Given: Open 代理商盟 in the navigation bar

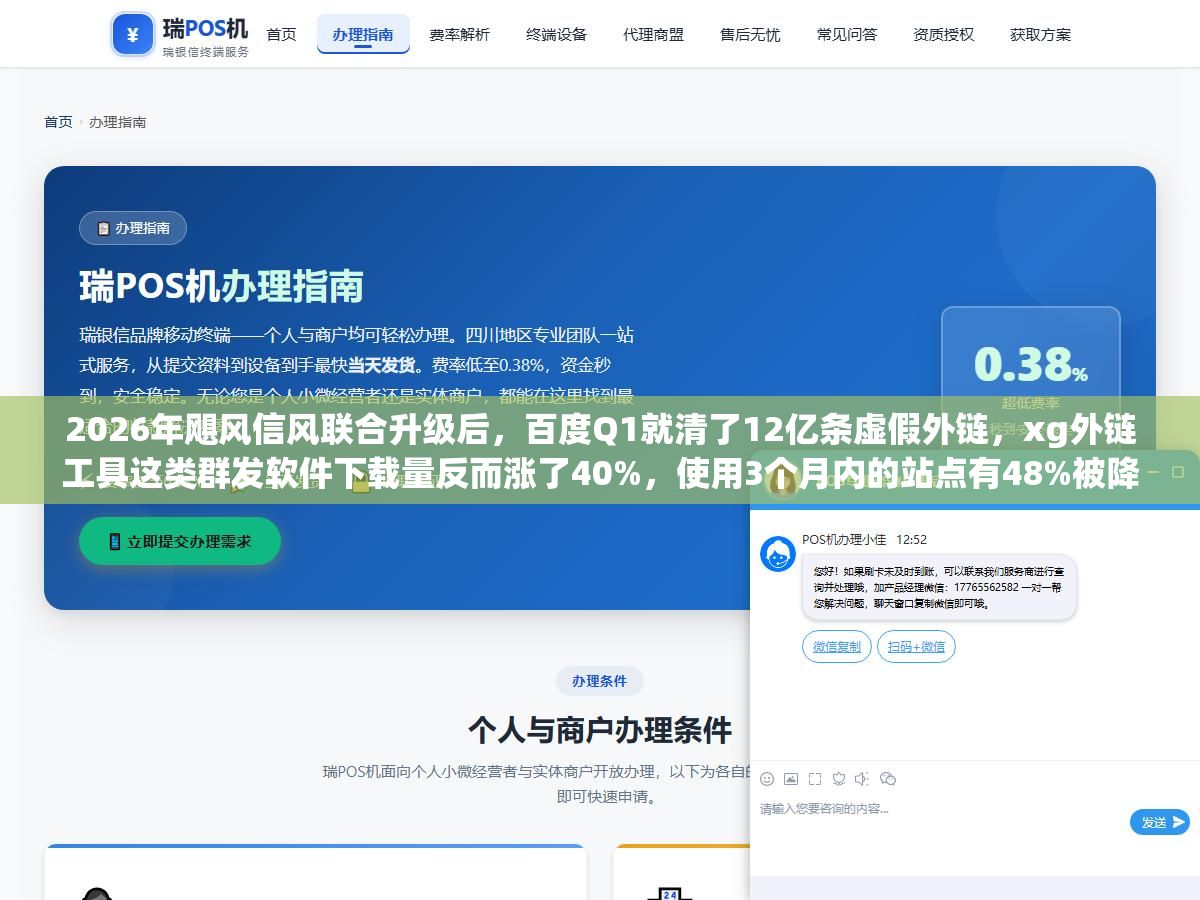Looking at the screenshot, I should click(x=653, y=34).
